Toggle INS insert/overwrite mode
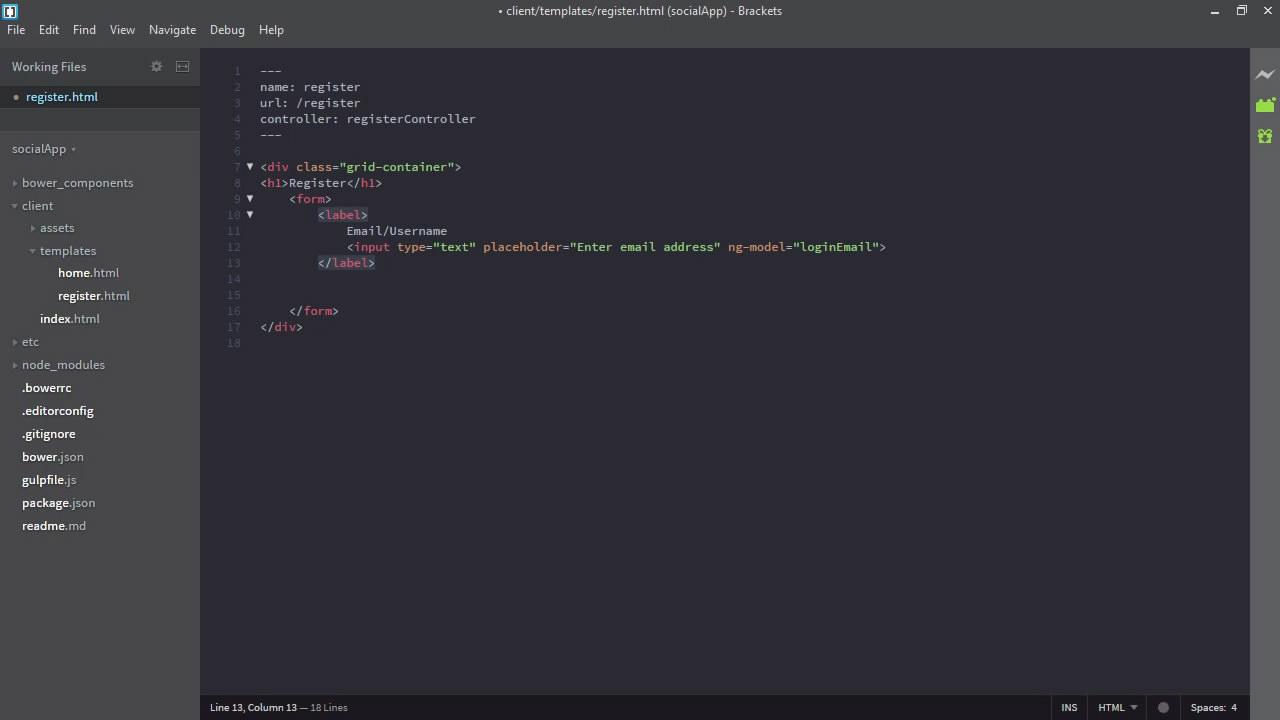 [x=1069, y=707]
